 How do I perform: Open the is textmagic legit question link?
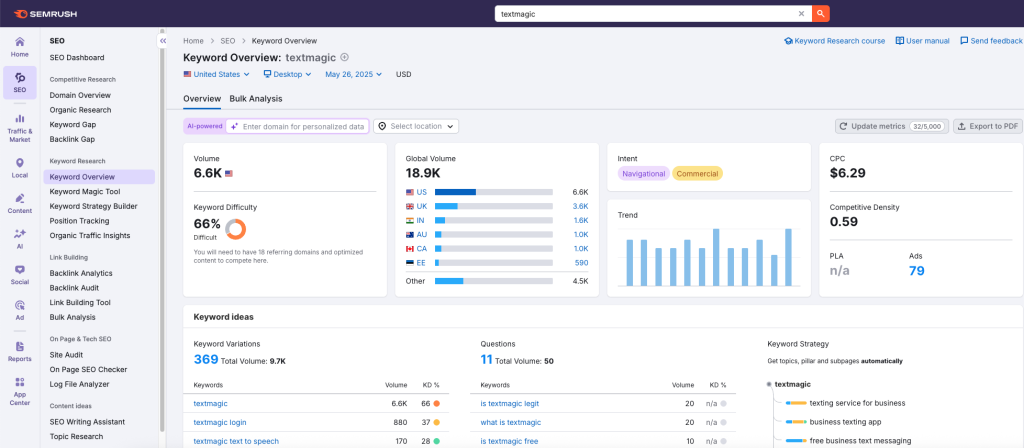509,404
